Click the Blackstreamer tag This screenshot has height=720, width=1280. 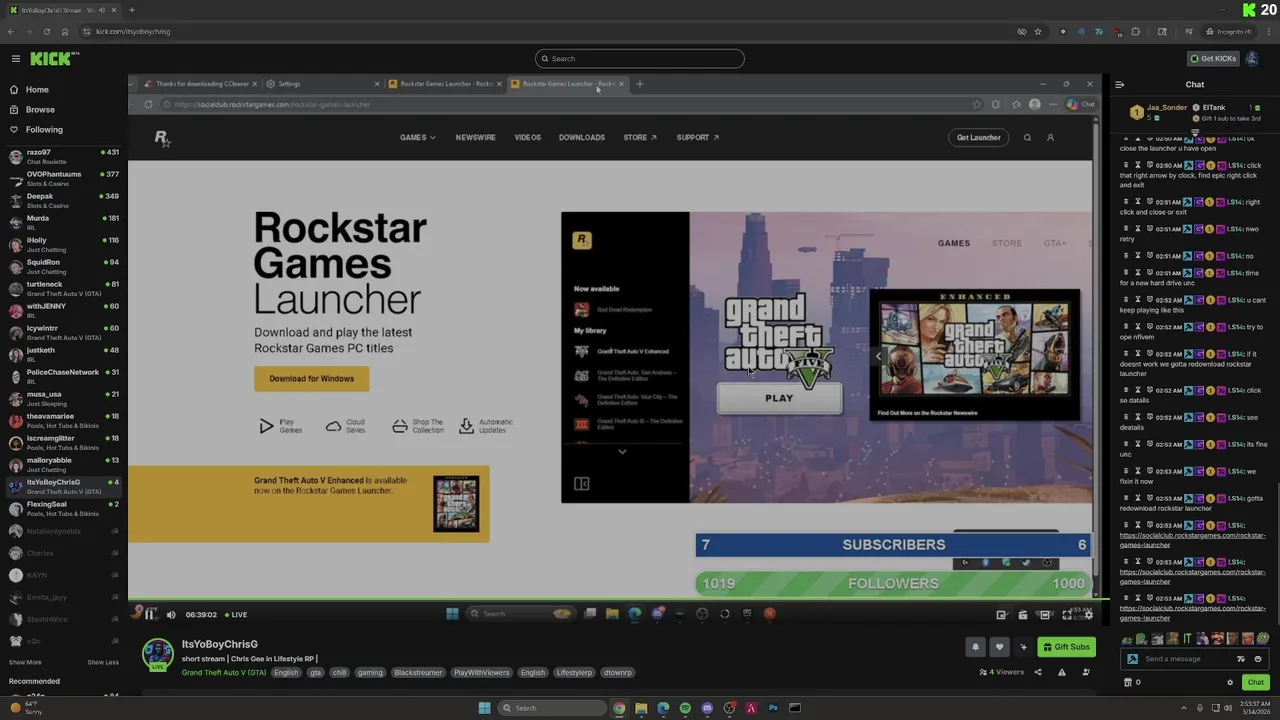point(418,672)
